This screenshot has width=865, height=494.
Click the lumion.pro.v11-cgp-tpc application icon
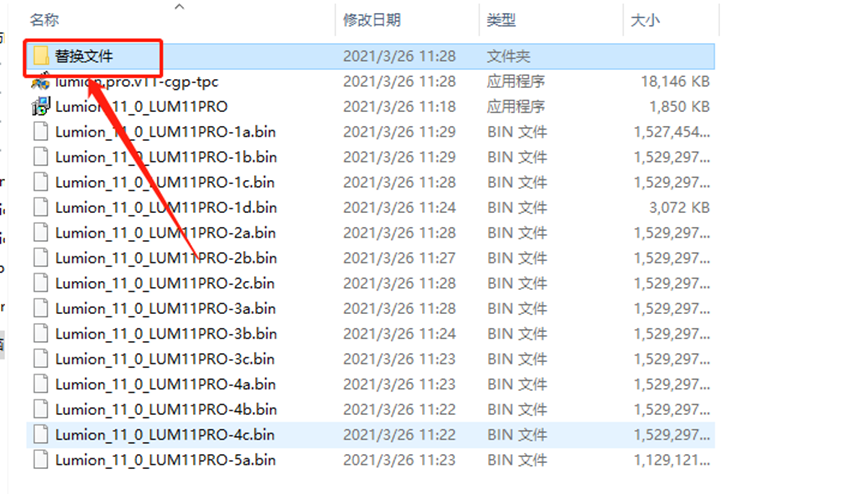click(41, 81)
